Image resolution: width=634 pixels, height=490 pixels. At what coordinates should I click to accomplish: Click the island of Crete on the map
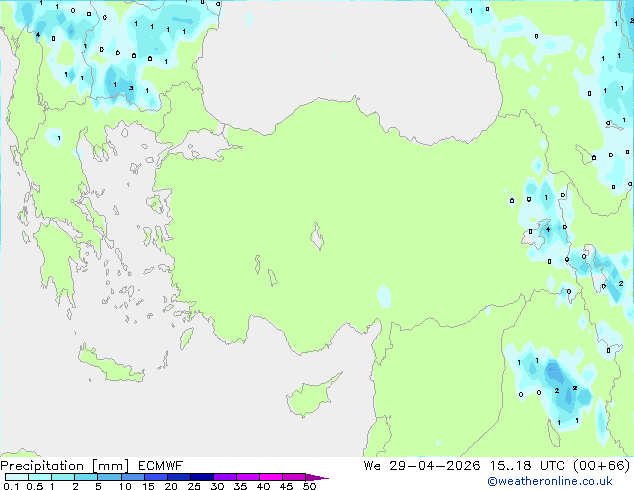point(110,366)
